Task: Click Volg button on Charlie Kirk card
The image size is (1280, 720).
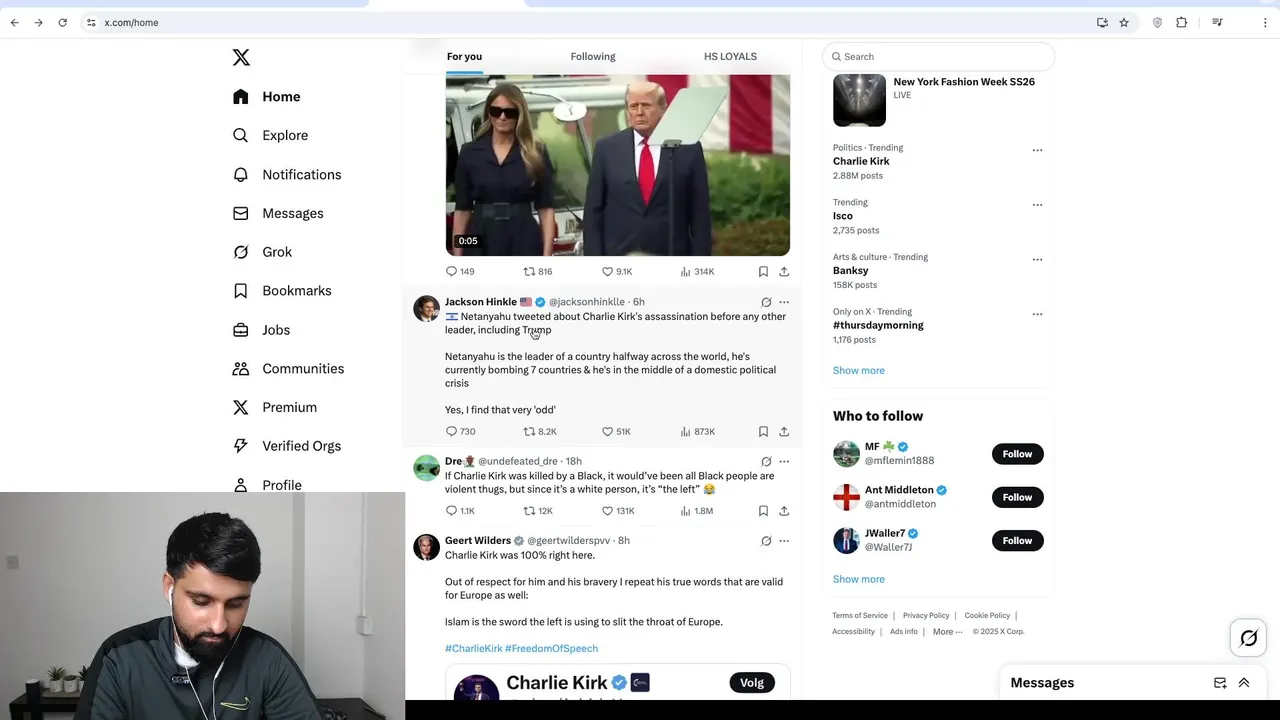Action: [752, 682]
